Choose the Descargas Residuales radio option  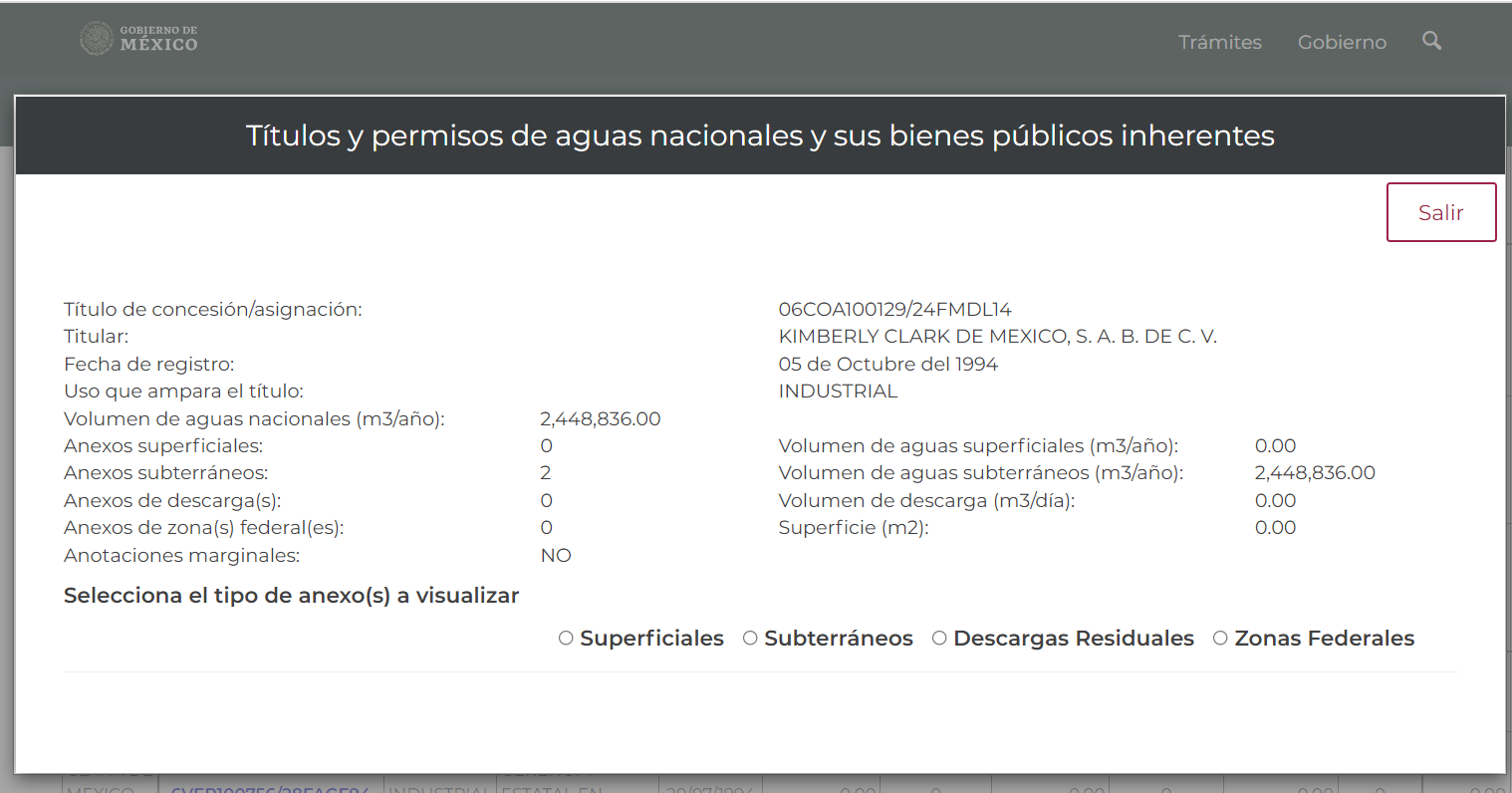939,639
